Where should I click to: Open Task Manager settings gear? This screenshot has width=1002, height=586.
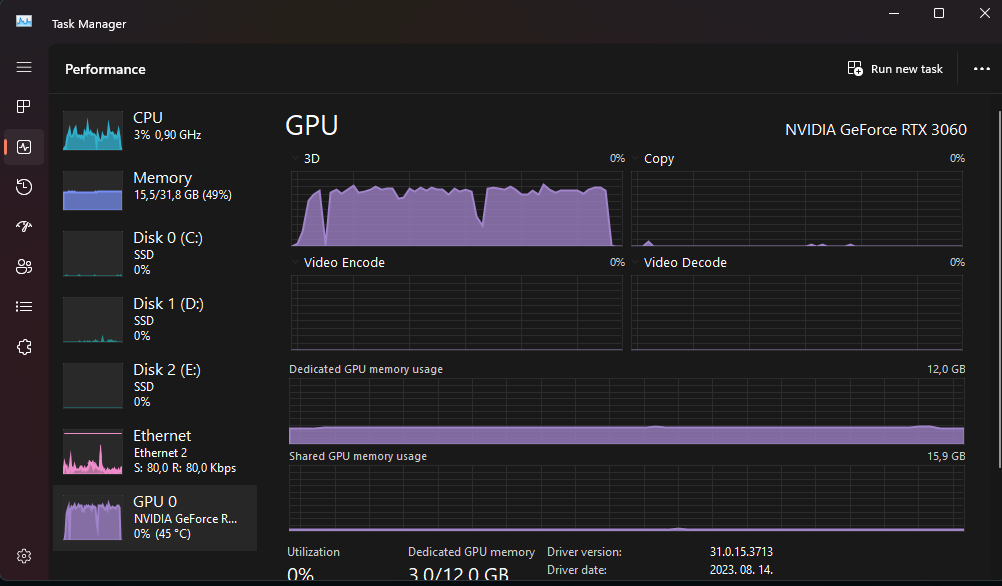click(x=24, y=556)
